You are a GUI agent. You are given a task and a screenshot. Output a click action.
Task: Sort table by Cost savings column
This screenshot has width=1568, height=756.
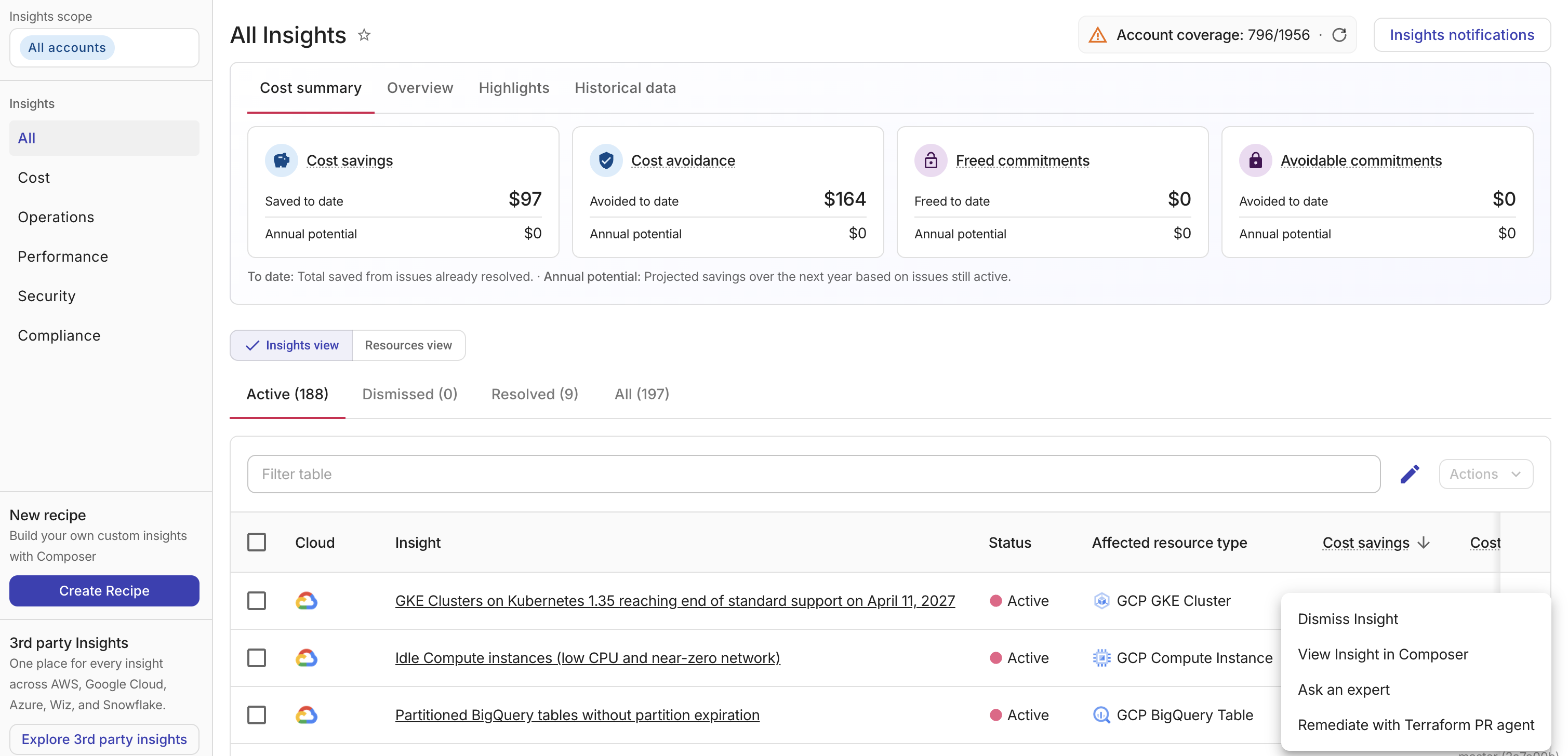click(x=1366, y=543)
